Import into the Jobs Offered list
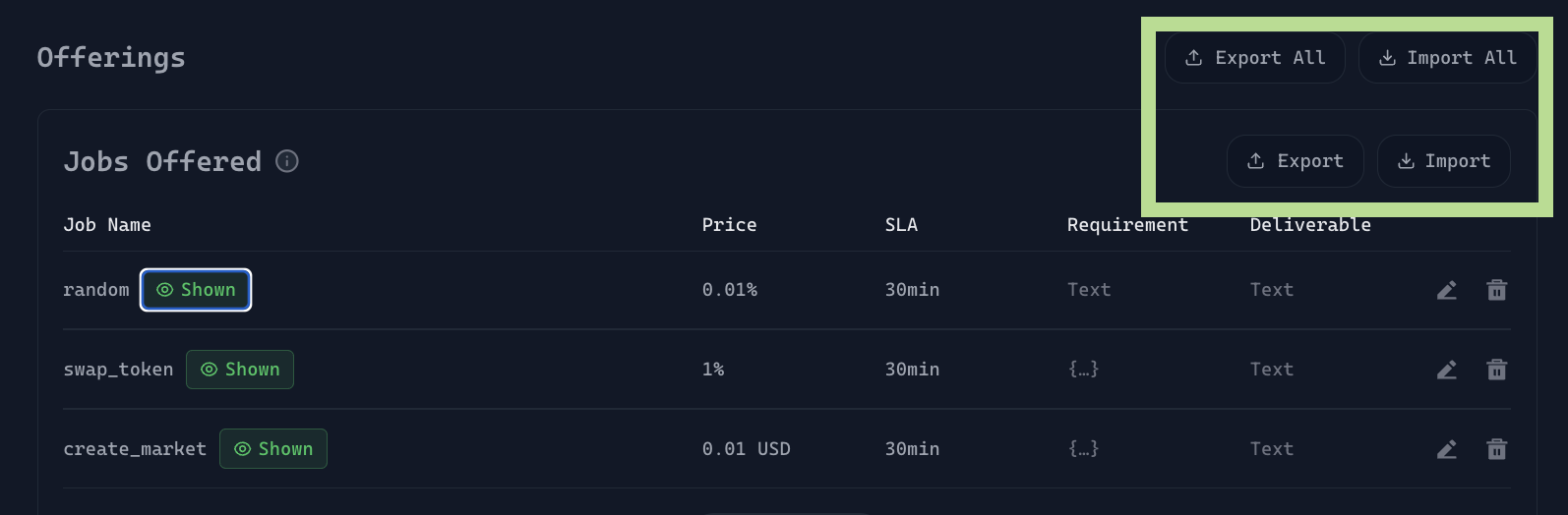Screen dimensions: 1568x515 pos(1443,161)
